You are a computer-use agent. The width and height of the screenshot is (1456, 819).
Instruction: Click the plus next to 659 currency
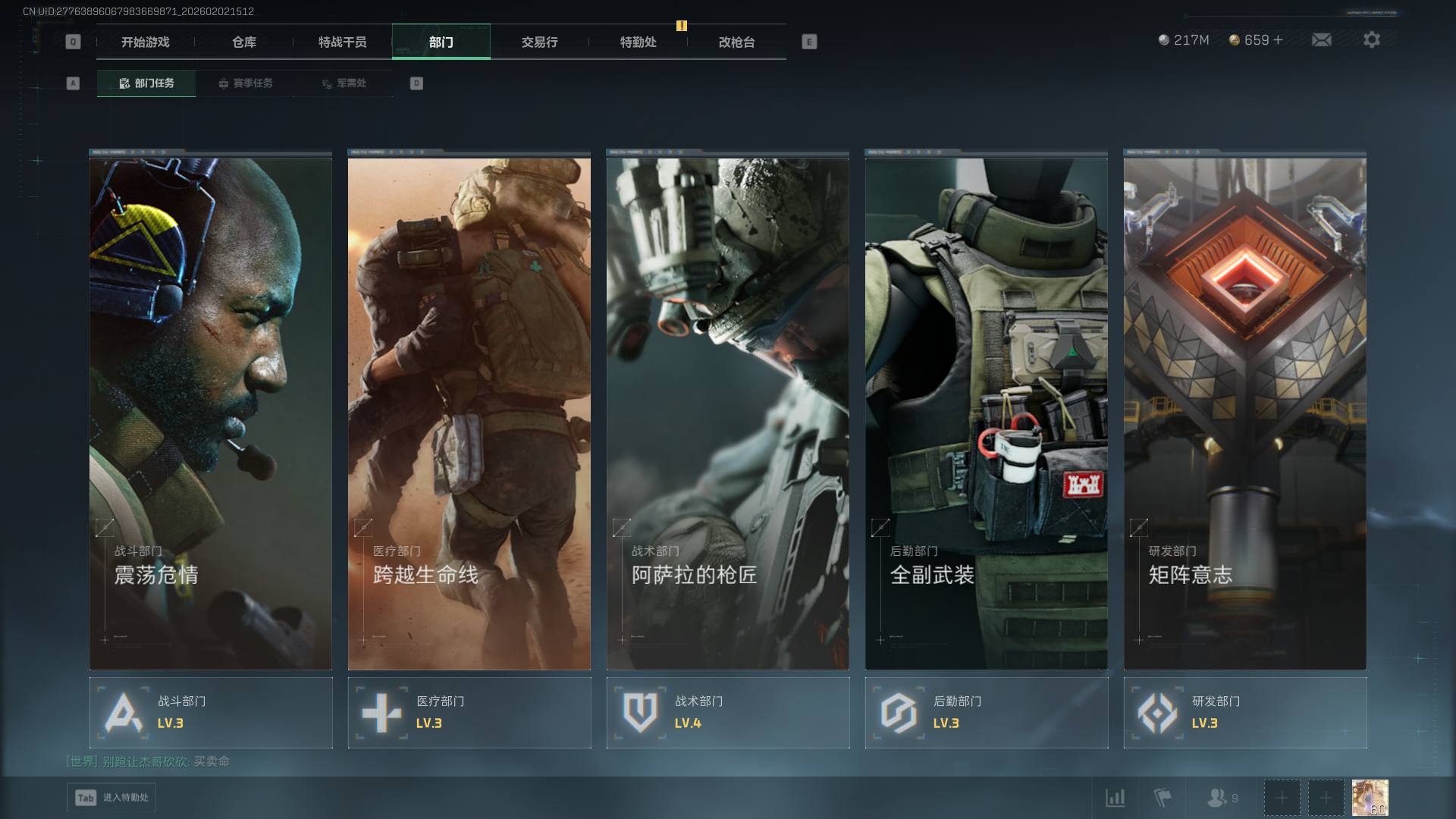point(1279,39)
